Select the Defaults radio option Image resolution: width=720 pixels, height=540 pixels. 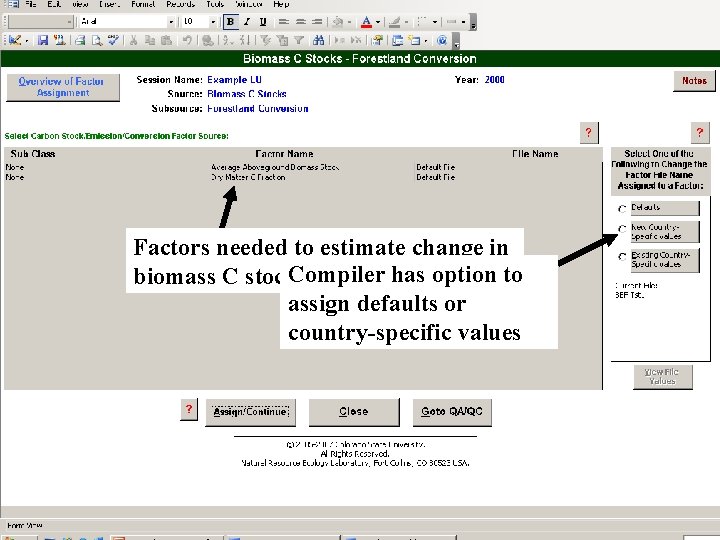pos(622,208)
